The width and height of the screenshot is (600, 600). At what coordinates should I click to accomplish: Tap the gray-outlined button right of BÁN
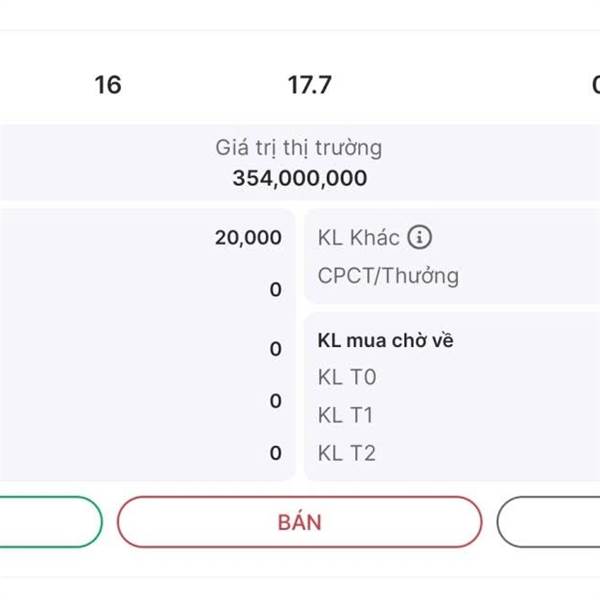[x=548, y=522]
